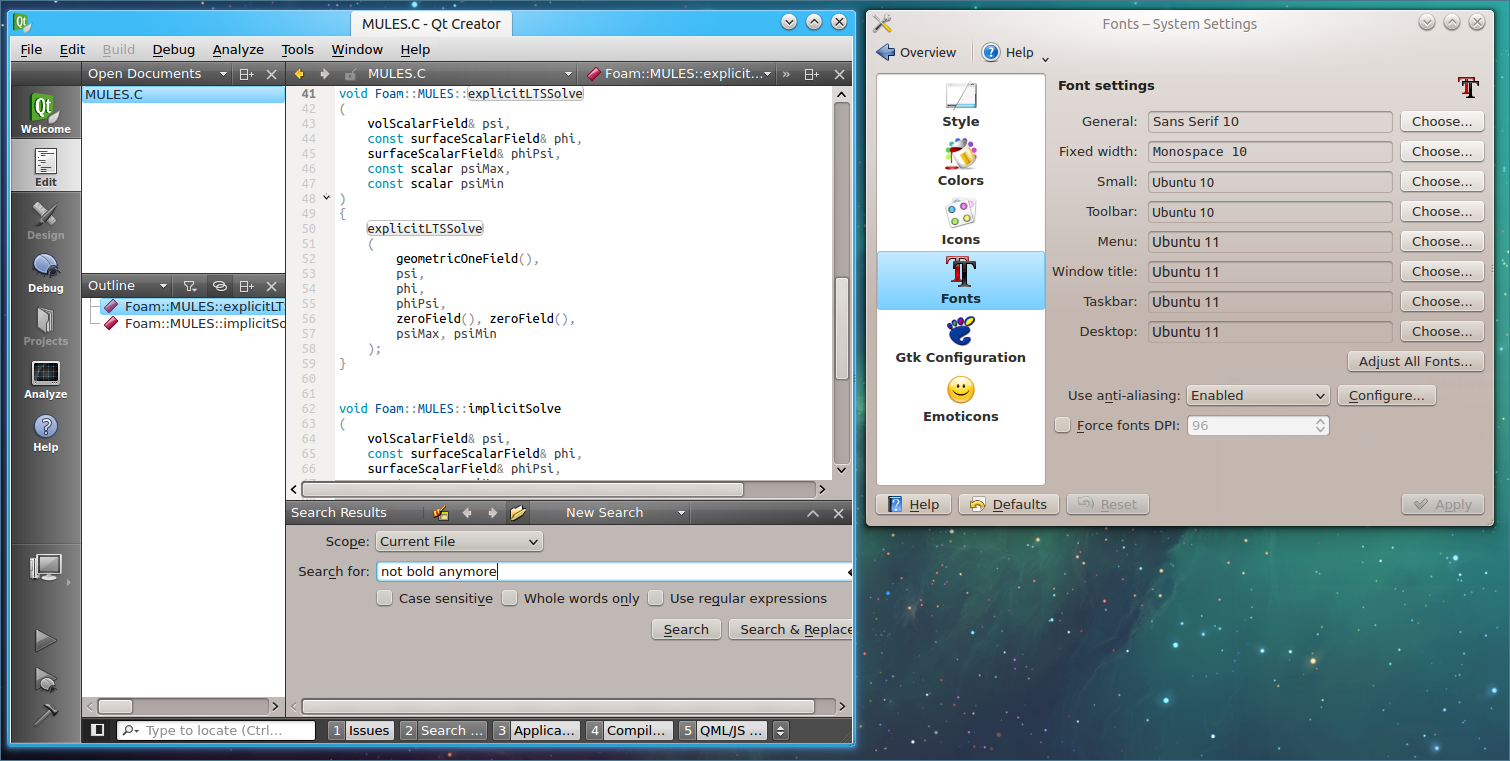Click the Defaults button in System Settings

pyautogui.click(x=1009, y=504)
